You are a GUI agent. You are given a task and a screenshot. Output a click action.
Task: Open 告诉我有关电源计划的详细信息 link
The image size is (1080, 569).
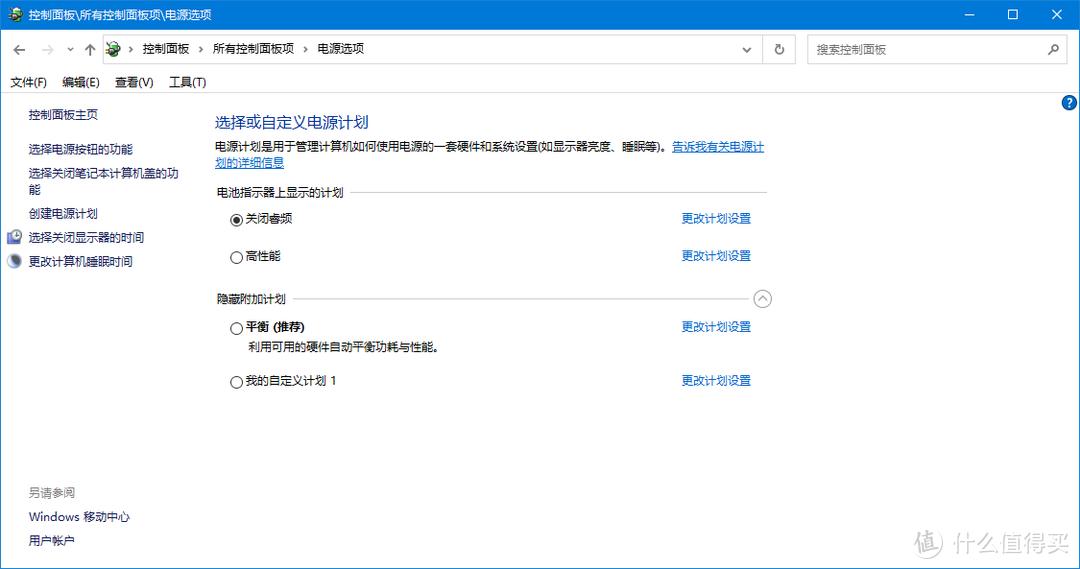pyautogui.click(x=718, y=147)
